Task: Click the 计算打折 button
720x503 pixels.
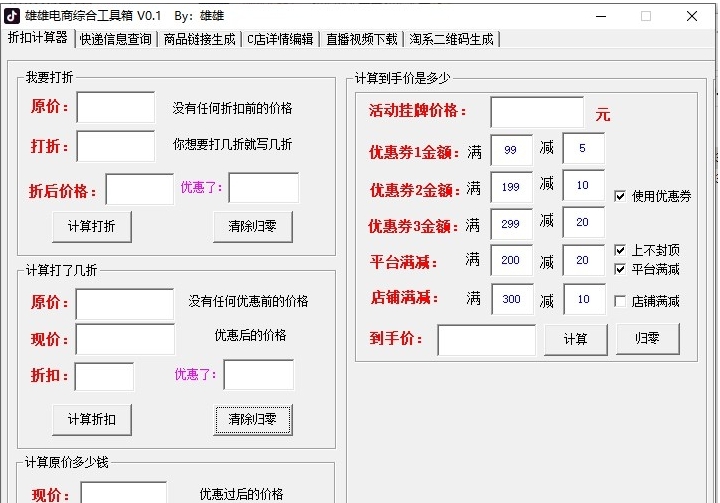Action: pos(92,226)
